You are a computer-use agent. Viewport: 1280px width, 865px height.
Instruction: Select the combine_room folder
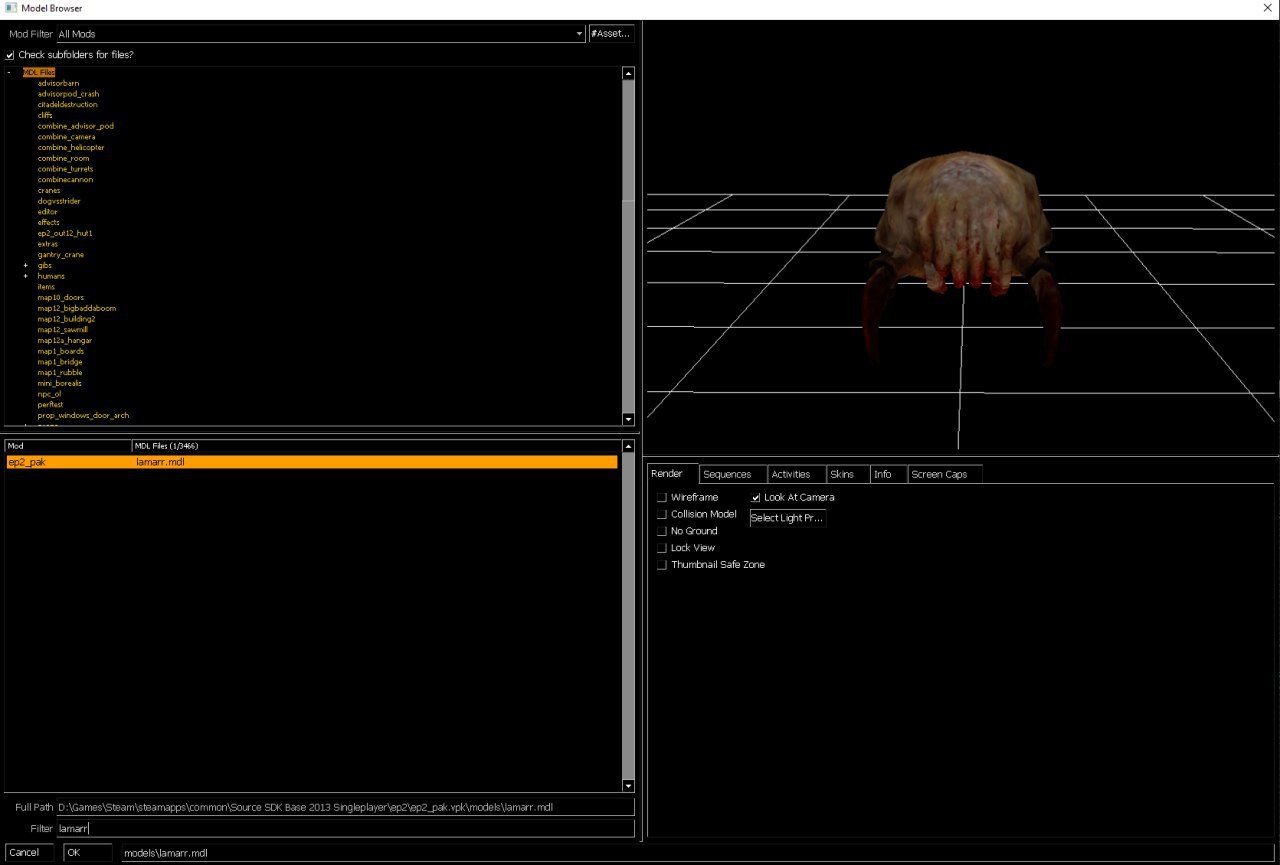tap(63, 158)
